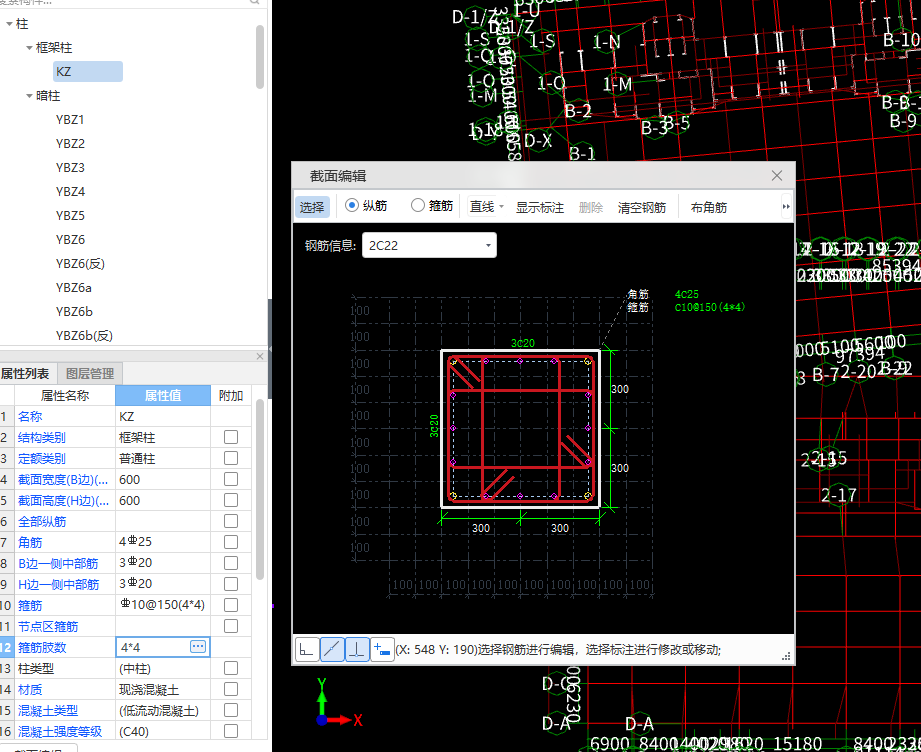The image size is (921, 752).
Task: Tick the 附加 checkbox for 结构类别
Action: tap(231, 437)
